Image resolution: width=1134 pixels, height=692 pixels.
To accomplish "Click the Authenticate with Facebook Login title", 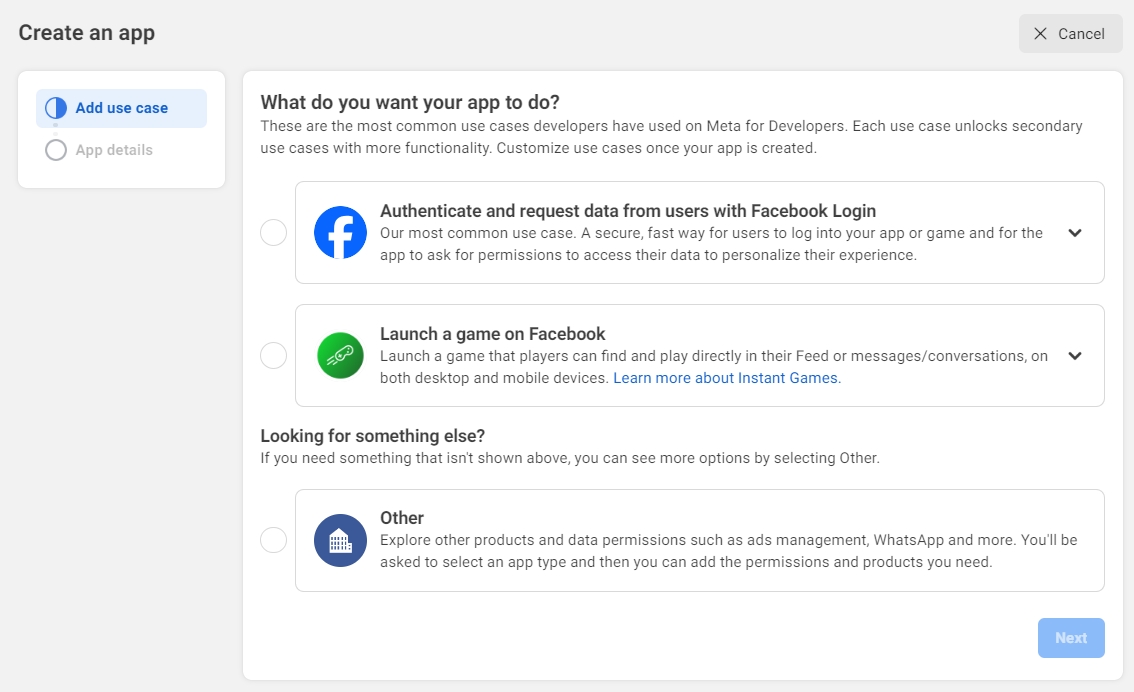I will coord(627,211).
